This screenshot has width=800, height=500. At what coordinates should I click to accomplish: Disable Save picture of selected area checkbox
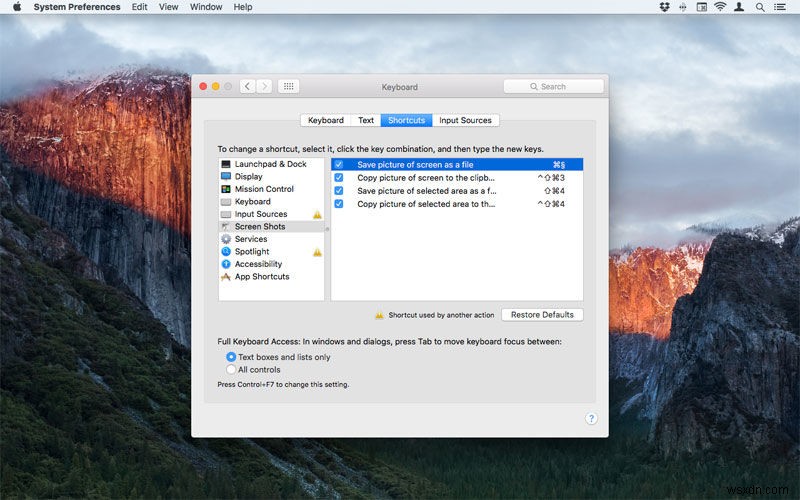tap(339, 190)
